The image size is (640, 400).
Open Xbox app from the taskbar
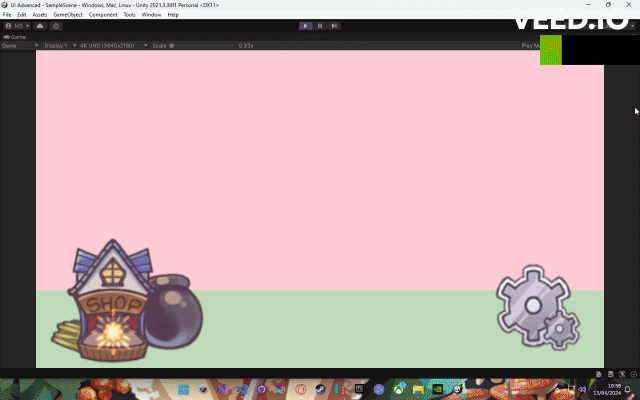click(399, 390)
